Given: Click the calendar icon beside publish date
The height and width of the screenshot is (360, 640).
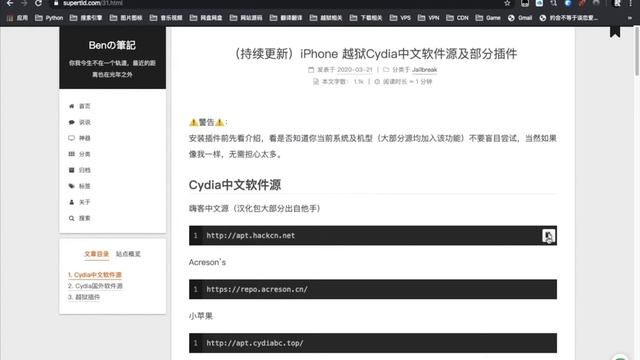Looking at the screenshot, I should click(x=311, y=70).
